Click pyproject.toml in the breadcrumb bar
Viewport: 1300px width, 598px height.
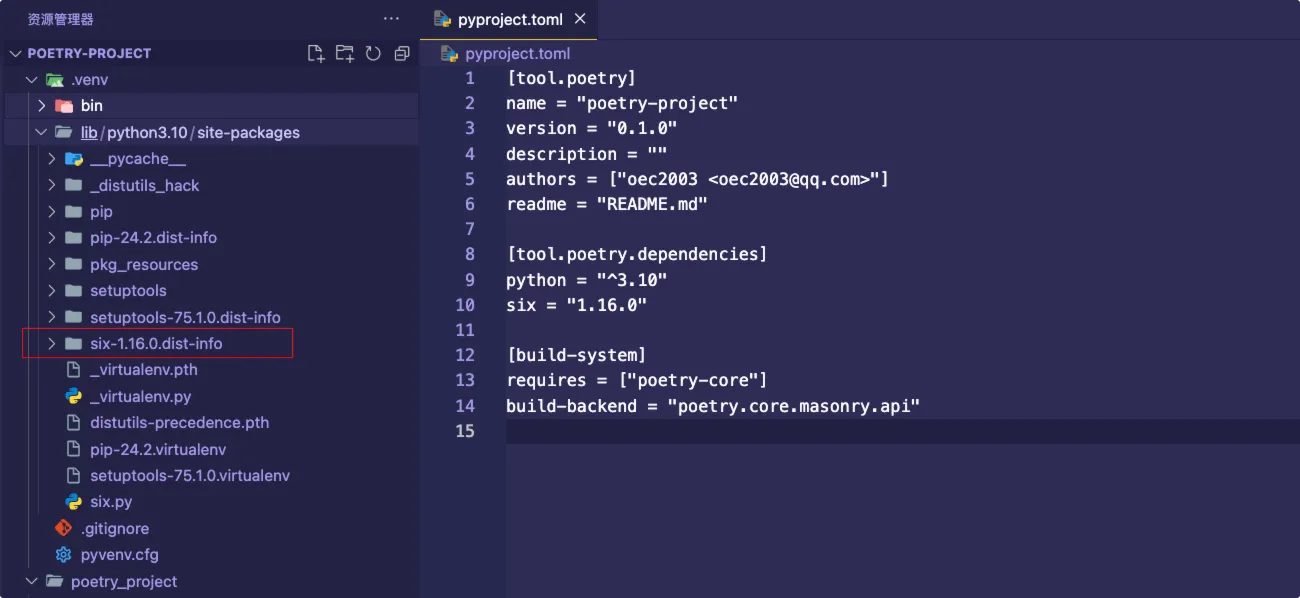click(x=518, y=53)
